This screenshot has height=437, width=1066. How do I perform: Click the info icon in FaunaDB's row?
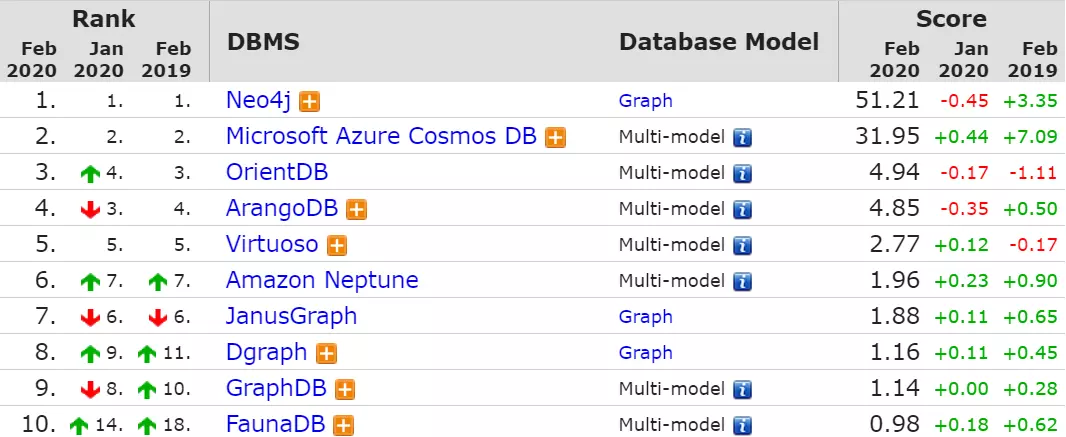[x=741, y=425]
